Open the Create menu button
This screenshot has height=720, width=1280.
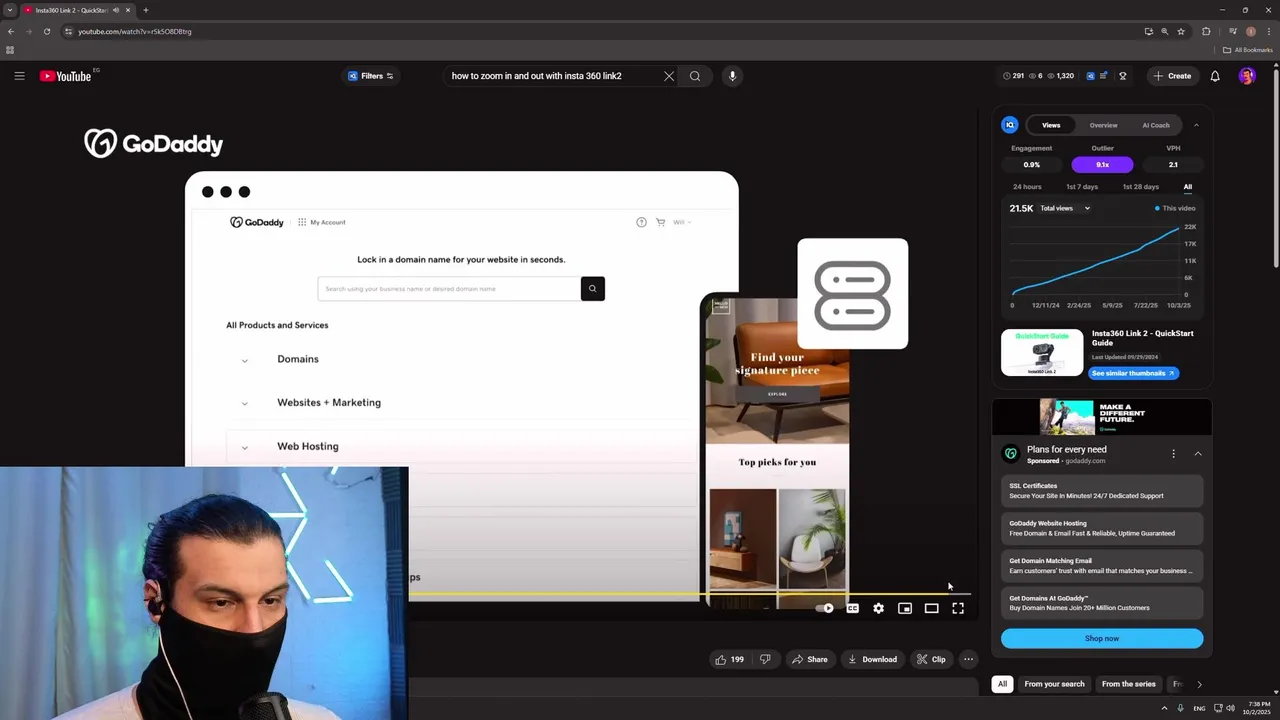(x=1172, y=76)
